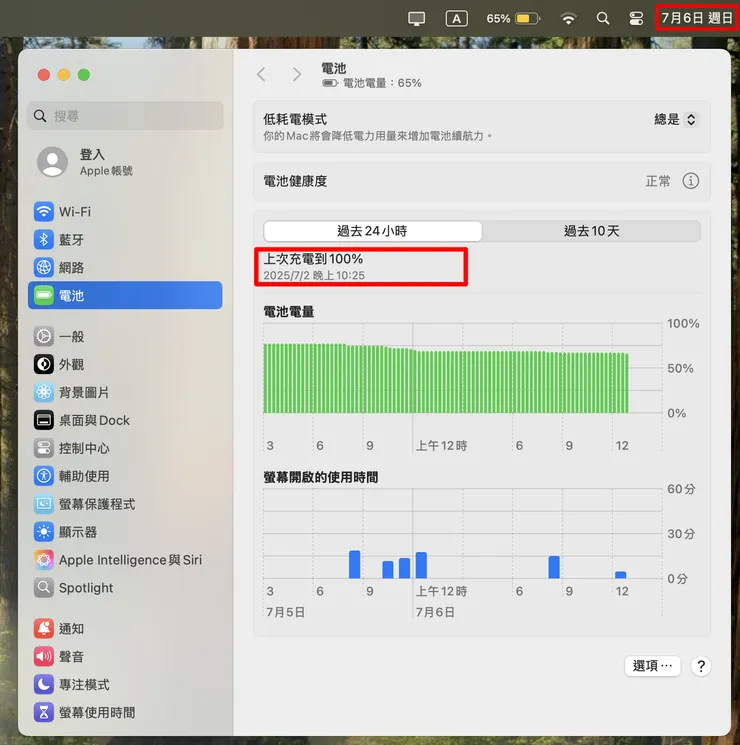740x745 pixels.
Task: Click the question mark help button
Action: click(701, 666)
